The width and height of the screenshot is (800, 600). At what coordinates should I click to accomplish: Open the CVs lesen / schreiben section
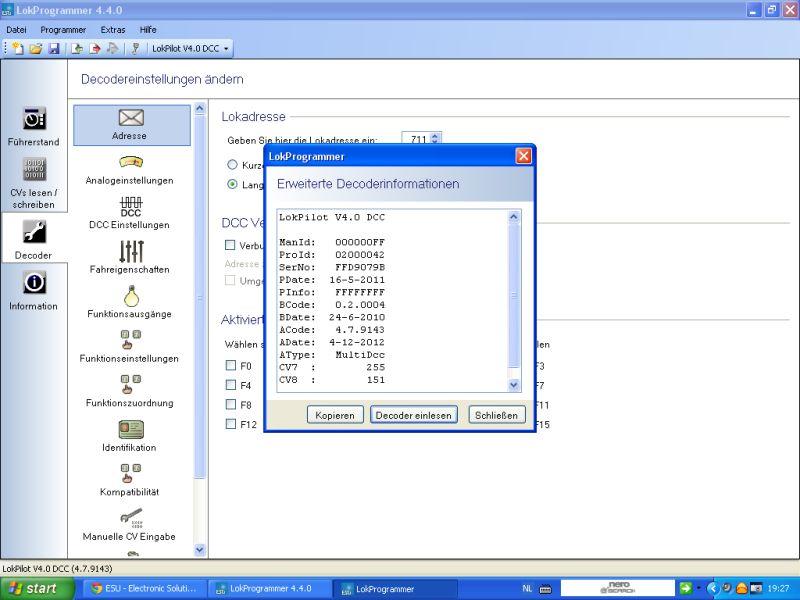pos(34,183)
